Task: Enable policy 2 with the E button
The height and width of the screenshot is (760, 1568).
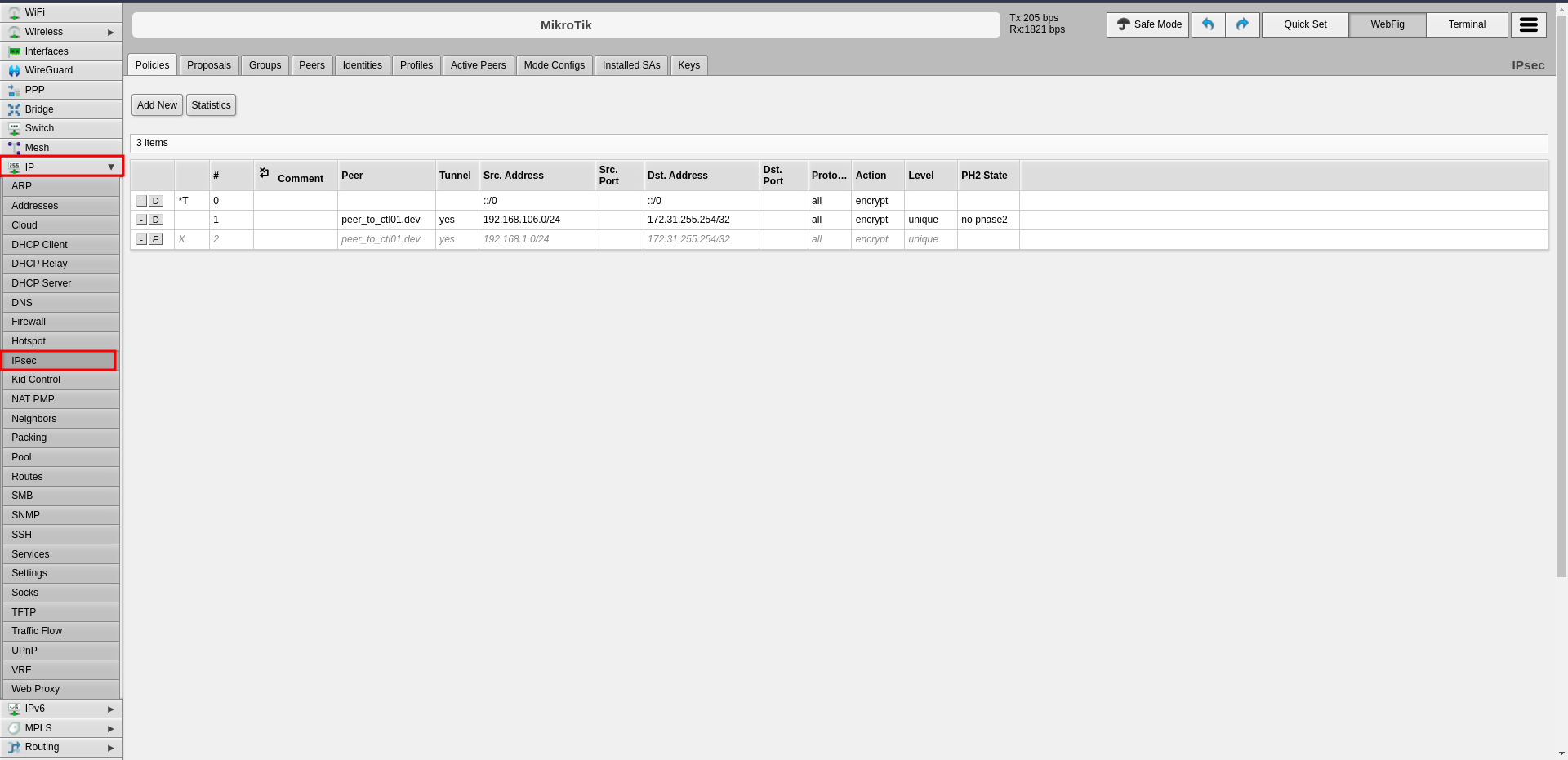Action: pos(156,240)
